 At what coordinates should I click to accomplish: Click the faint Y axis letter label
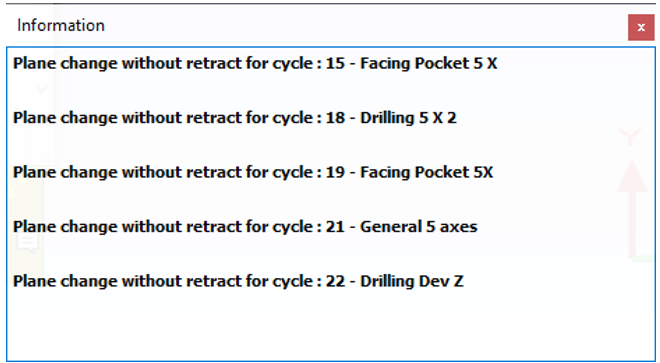pyautogui.click(x=630, y=137)
